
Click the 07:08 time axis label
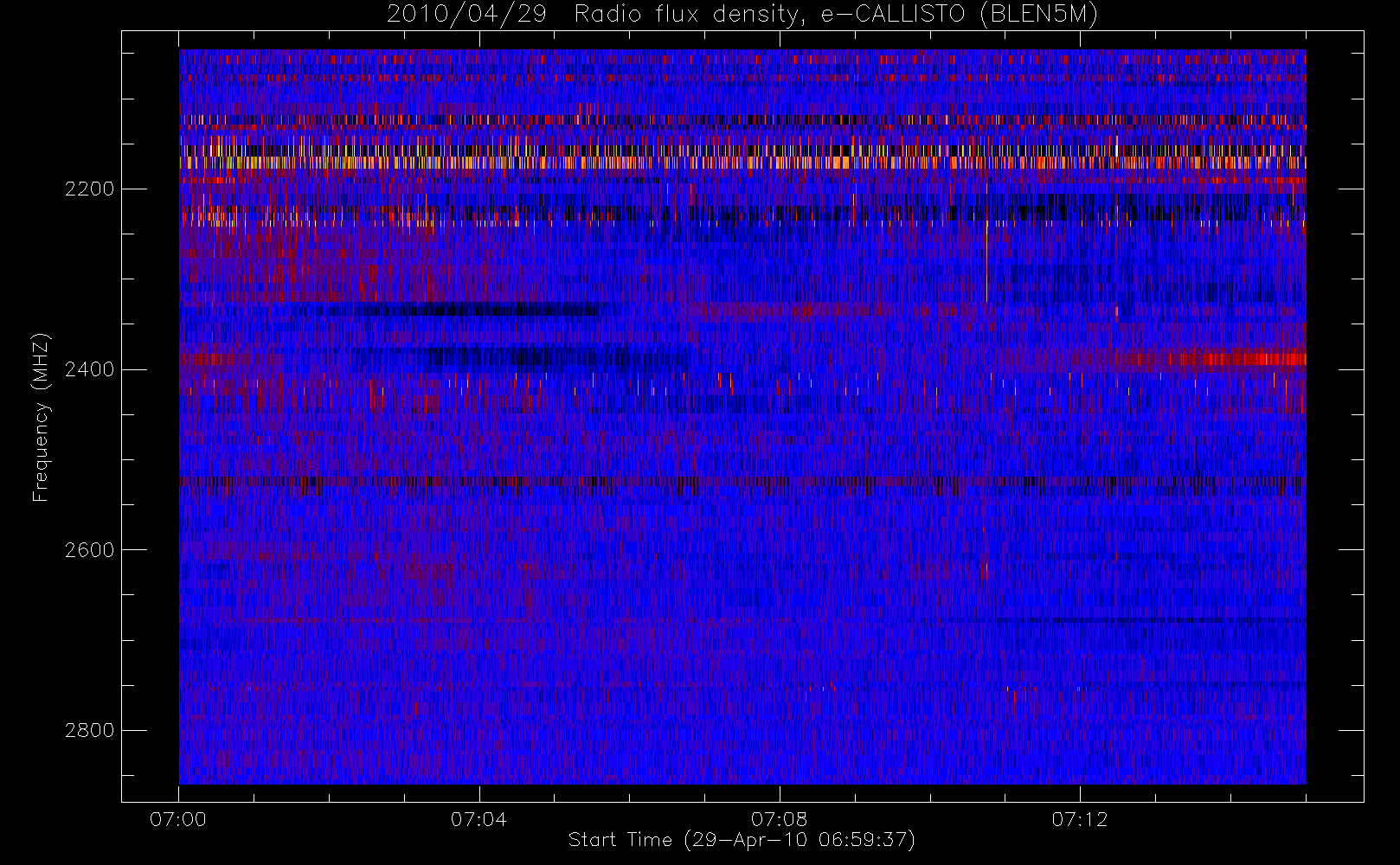pyautogui.click(x=779, y=819)
